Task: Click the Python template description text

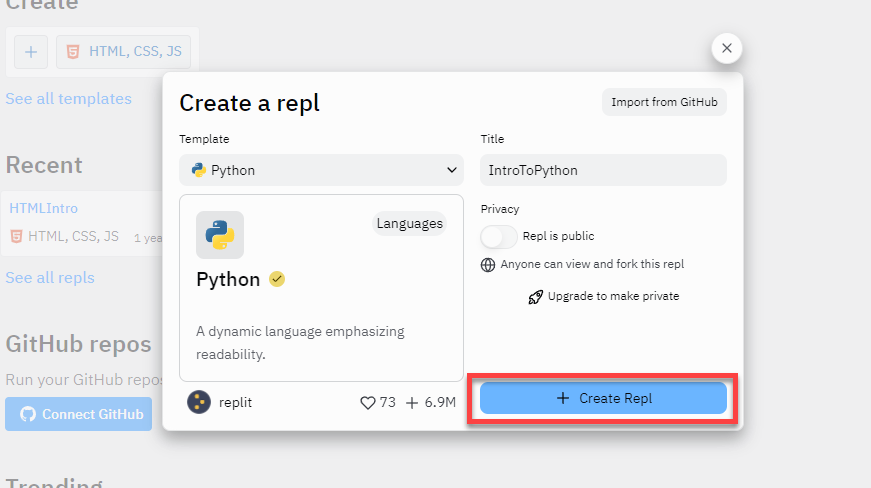Action: tap(300, 343)
